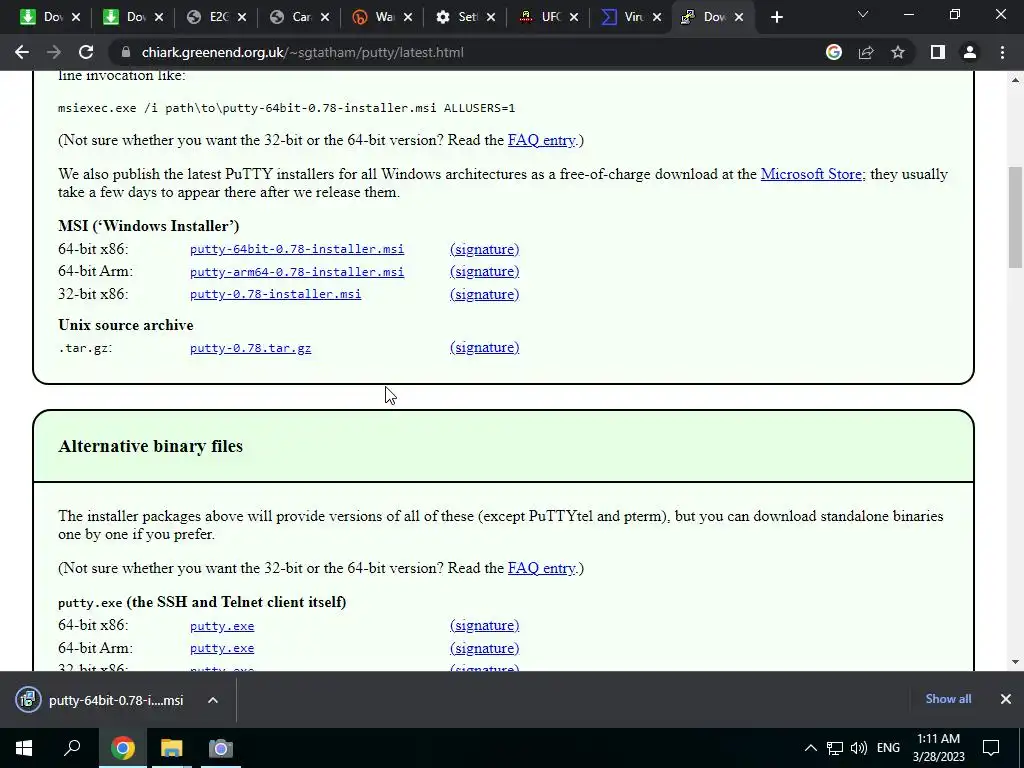This screenshot has height=768, width=1024.
Task: Open signature for 32-bit x86 MSI installer
Action: pyautogui.click(x=485, y=295)
